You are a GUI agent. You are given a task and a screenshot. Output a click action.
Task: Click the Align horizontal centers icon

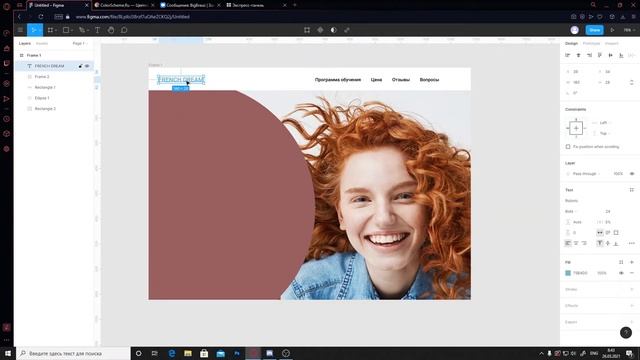(x=578, y=55)
